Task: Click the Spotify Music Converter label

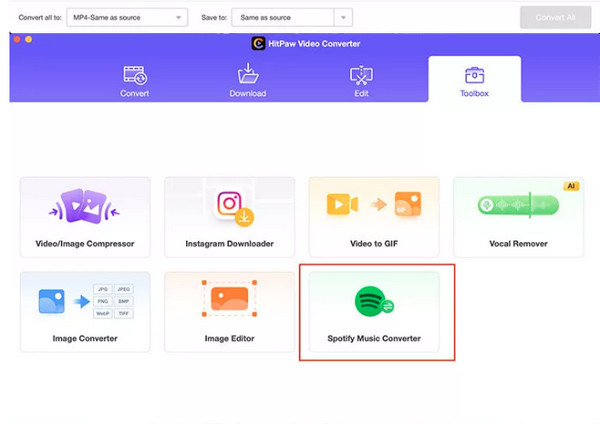Action: 374,339
